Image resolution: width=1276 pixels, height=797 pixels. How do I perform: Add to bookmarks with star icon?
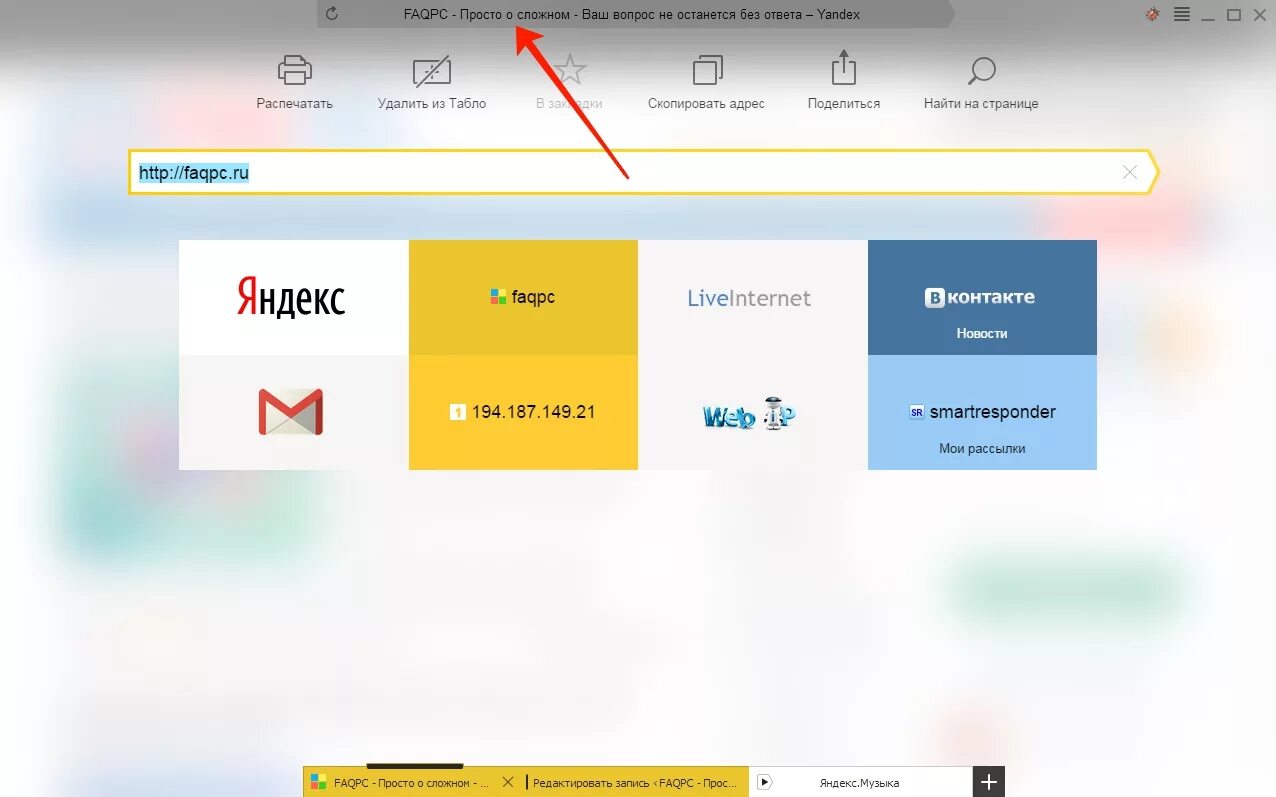pos(569,70)
